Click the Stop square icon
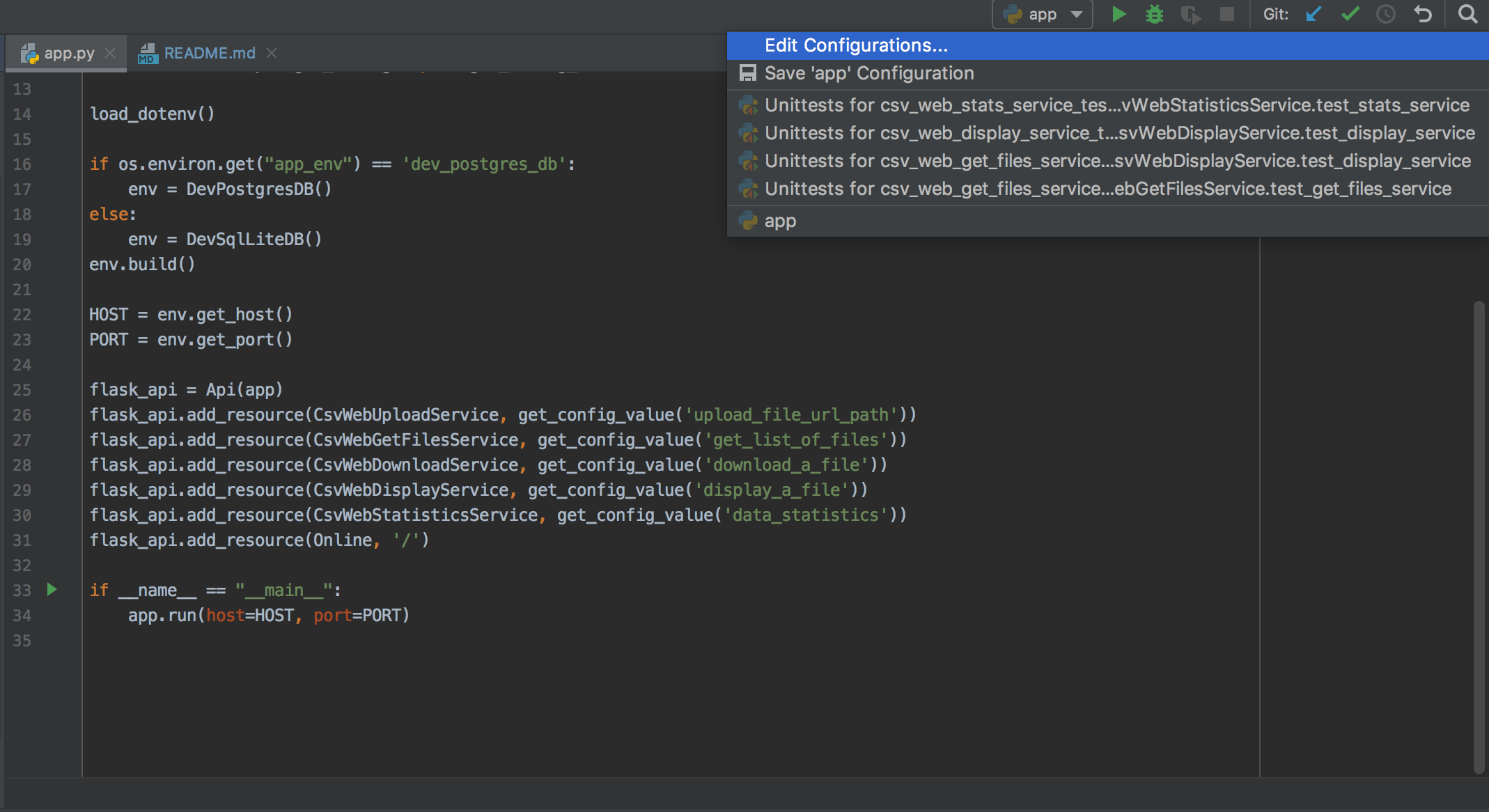This screenshot has width=1489, height=812. [1227, 14]
